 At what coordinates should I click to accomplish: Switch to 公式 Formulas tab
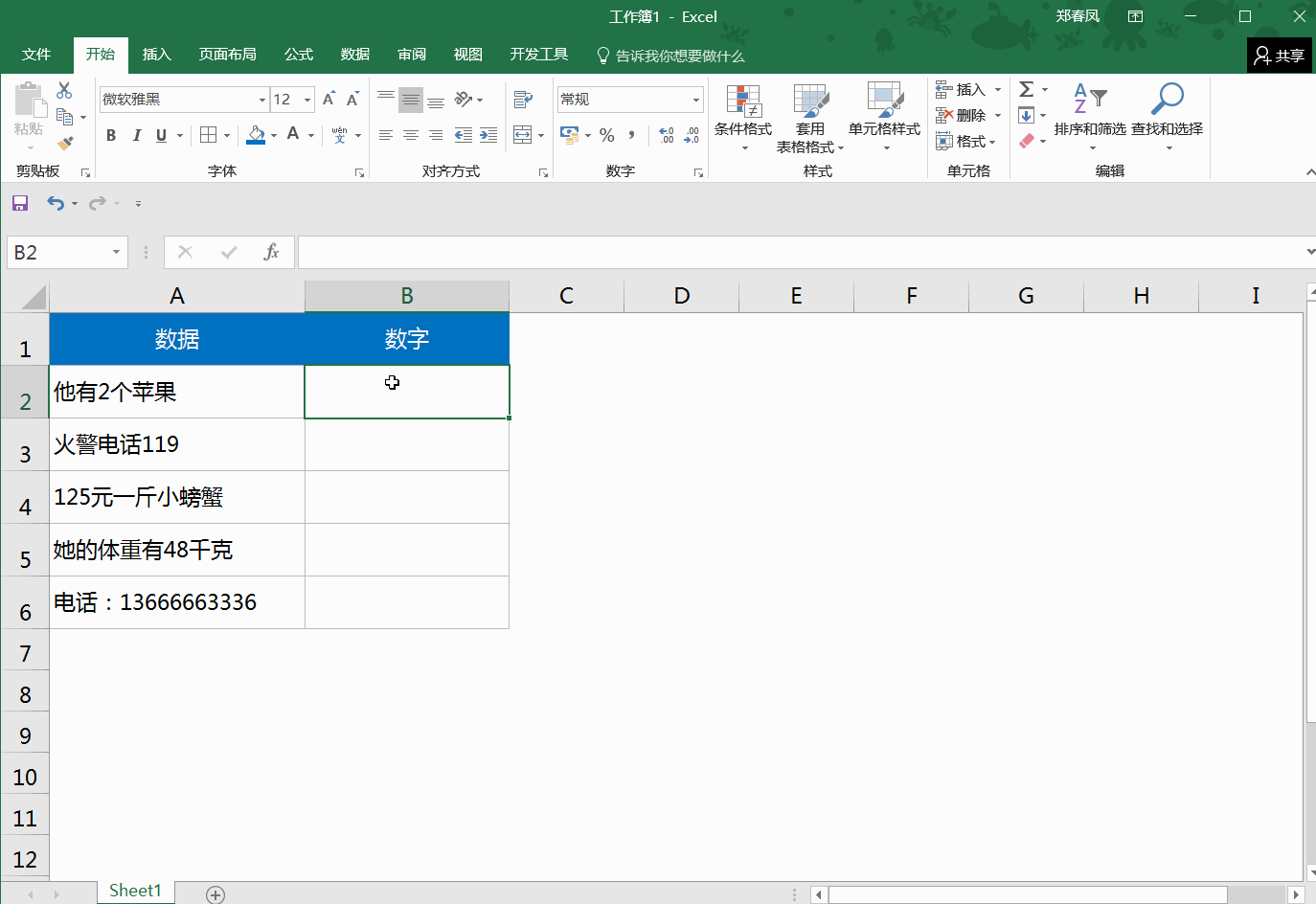(x=299, y=55)
